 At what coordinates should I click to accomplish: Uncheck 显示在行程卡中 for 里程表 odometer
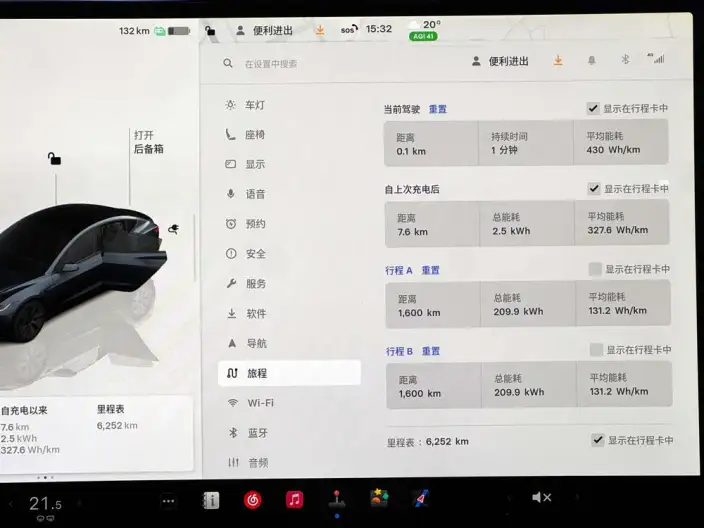coord(598,440)
